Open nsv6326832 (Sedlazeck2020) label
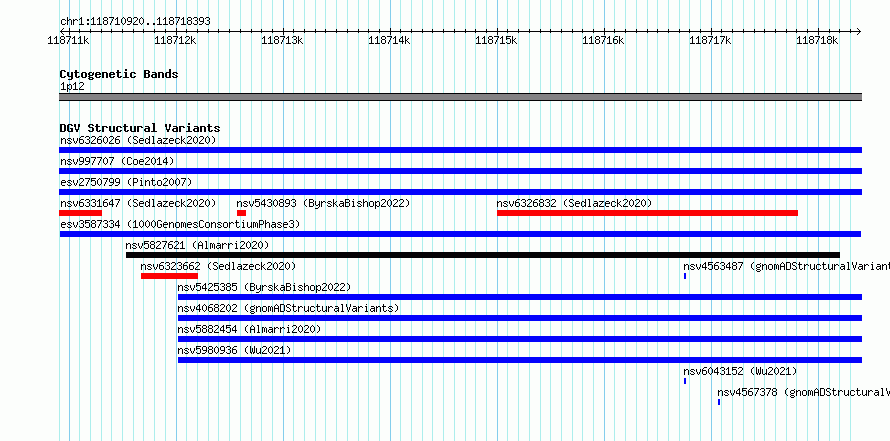Screen dimensions: 890x441 pos(574,203)
